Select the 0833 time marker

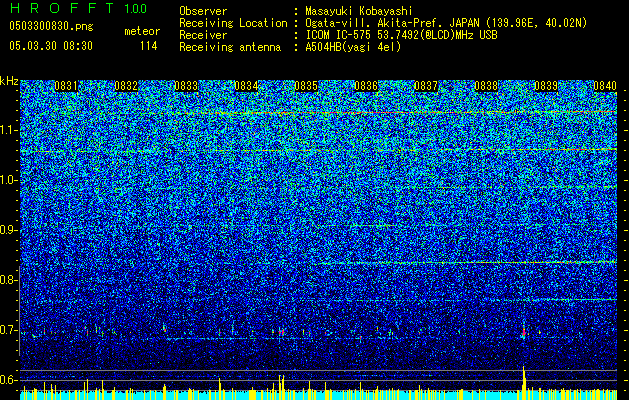click(186, 86)
